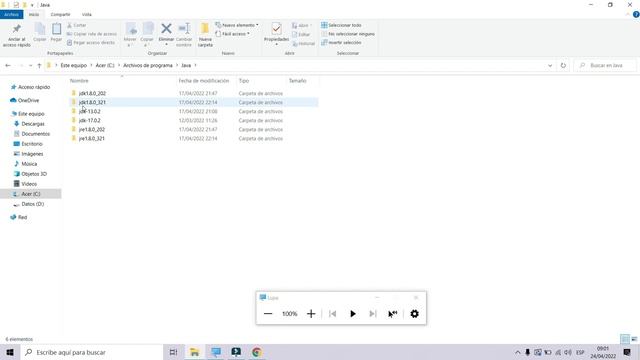
Task: Switch to the Compartir ribbon tab
Action: tap(60, 15)
